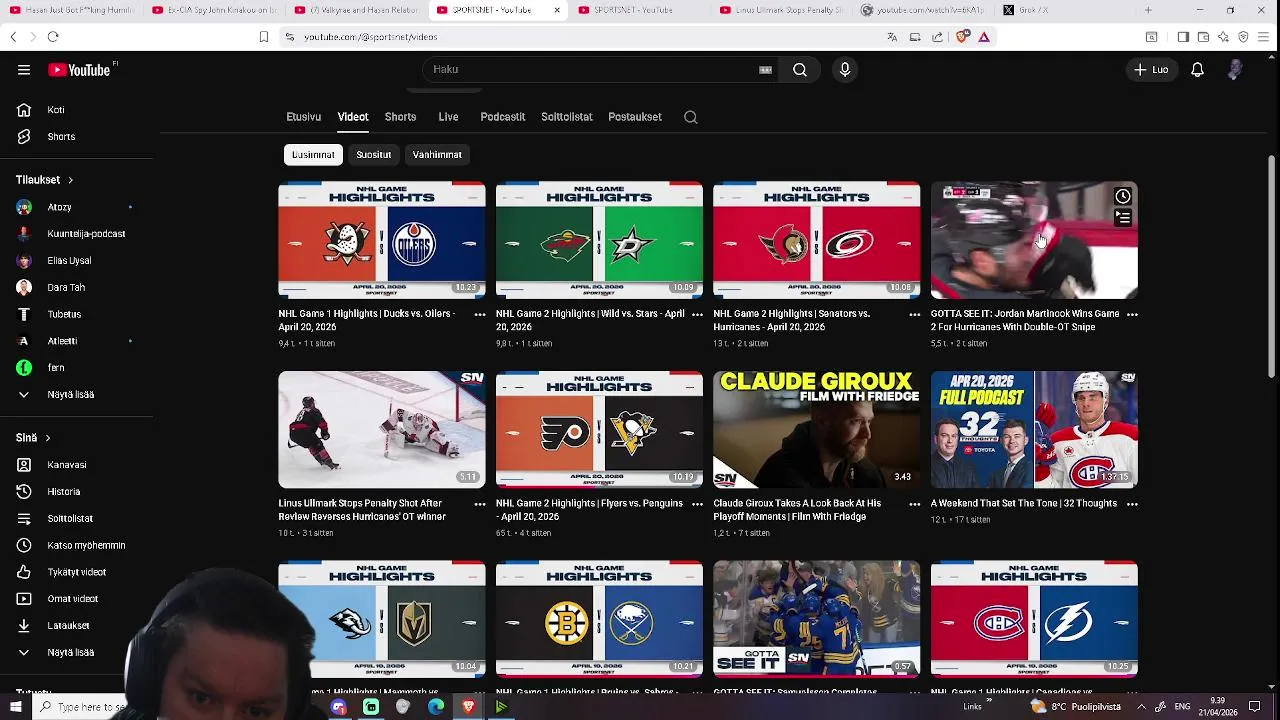Expand Tilaukset section chevron
The image size is (1280, 720).
pyautogui.click(x=70, y=180)
